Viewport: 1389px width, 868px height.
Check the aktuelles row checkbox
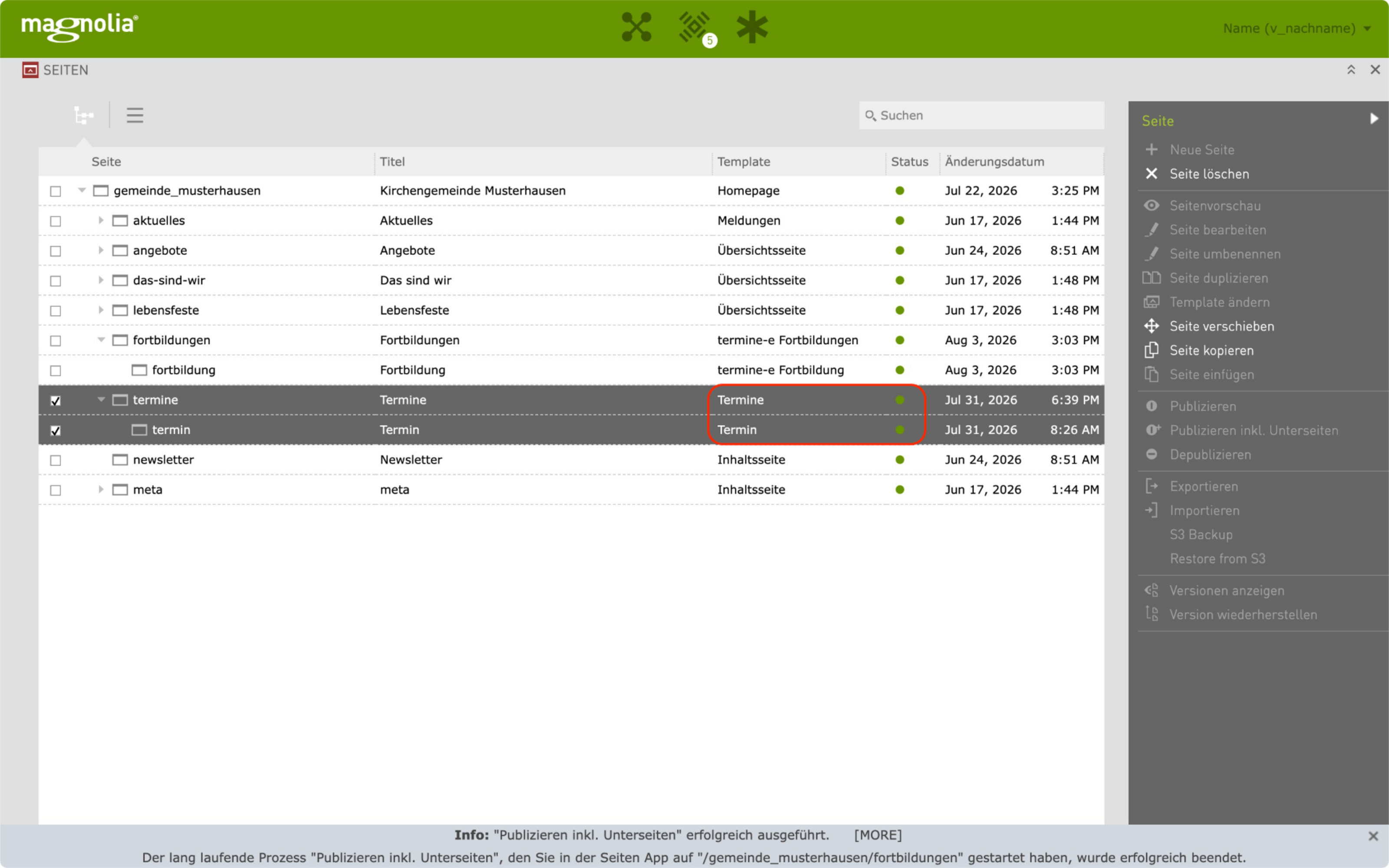coord(56,221)
